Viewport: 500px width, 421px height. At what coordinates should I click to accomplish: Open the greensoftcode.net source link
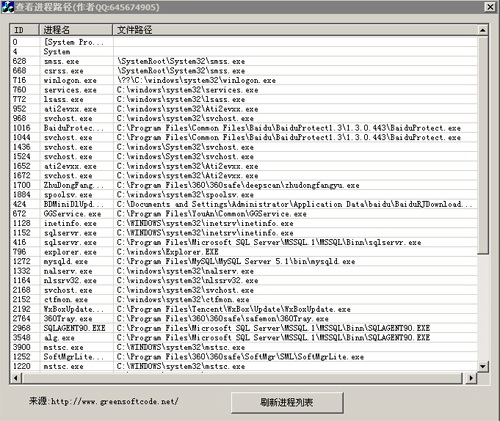coord(114,401)
